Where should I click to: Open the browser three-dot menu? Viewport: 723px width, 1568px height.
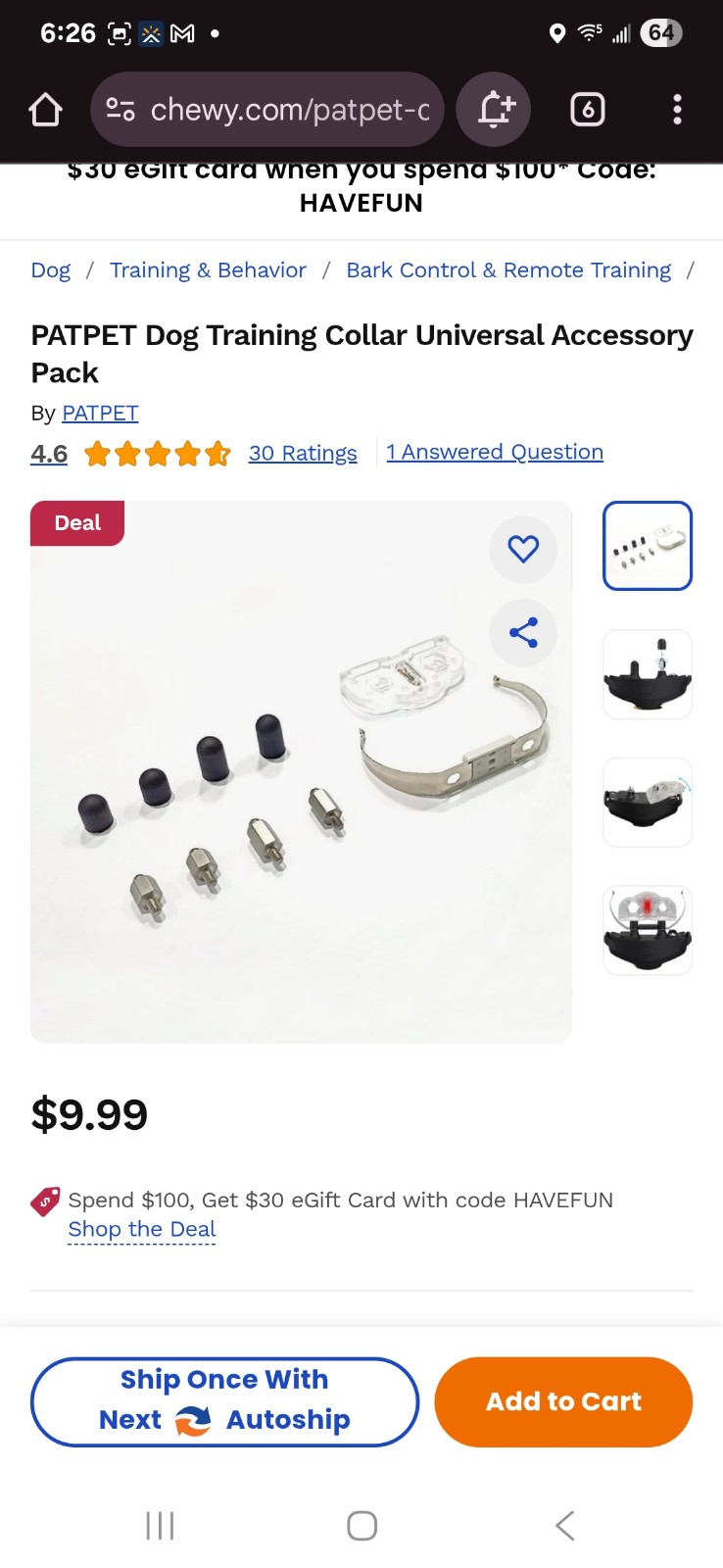677,110
